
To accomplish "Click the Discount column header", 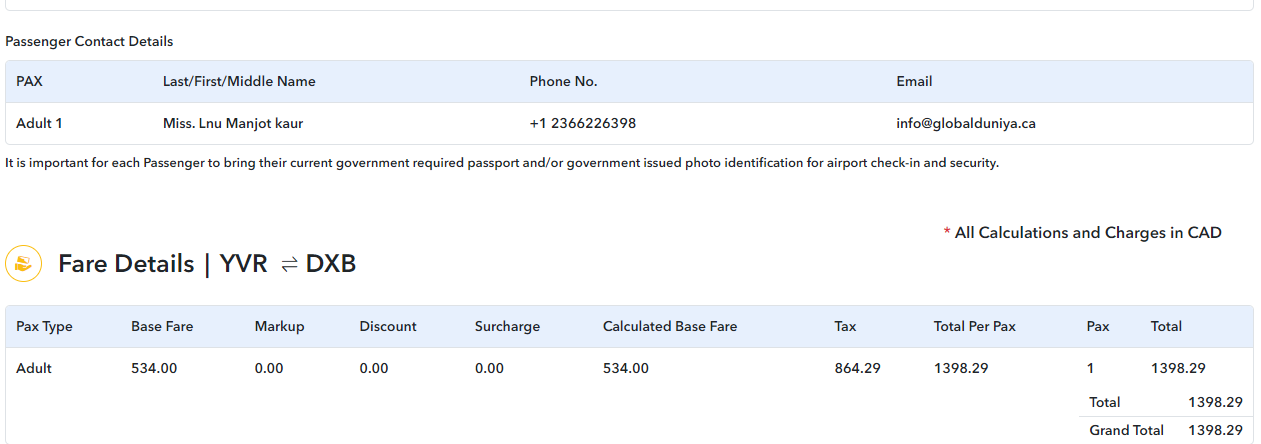I will 388,326.
